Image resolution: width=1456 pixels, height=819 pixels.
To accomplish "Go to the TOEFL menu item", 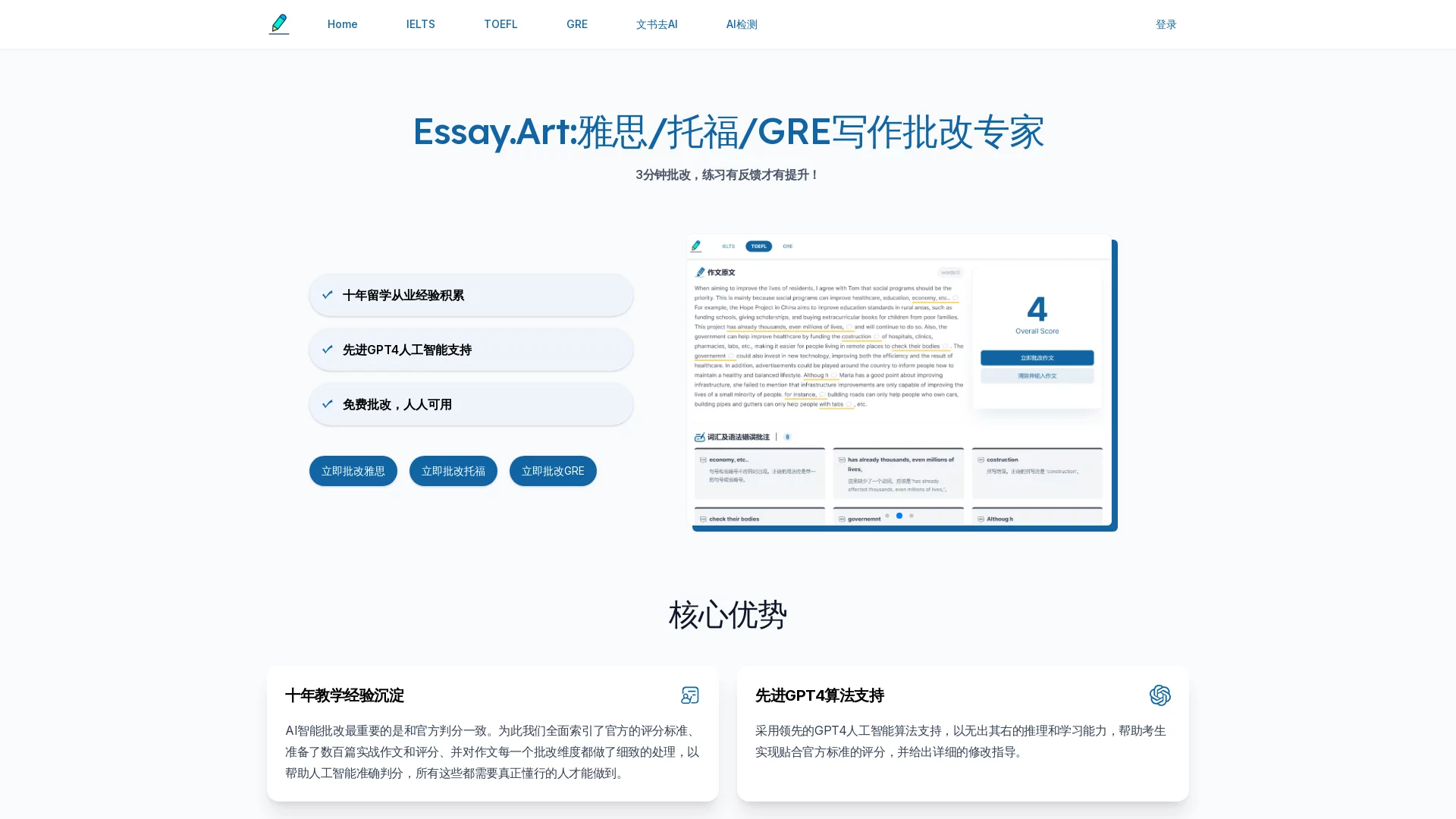I will (500, 24).
